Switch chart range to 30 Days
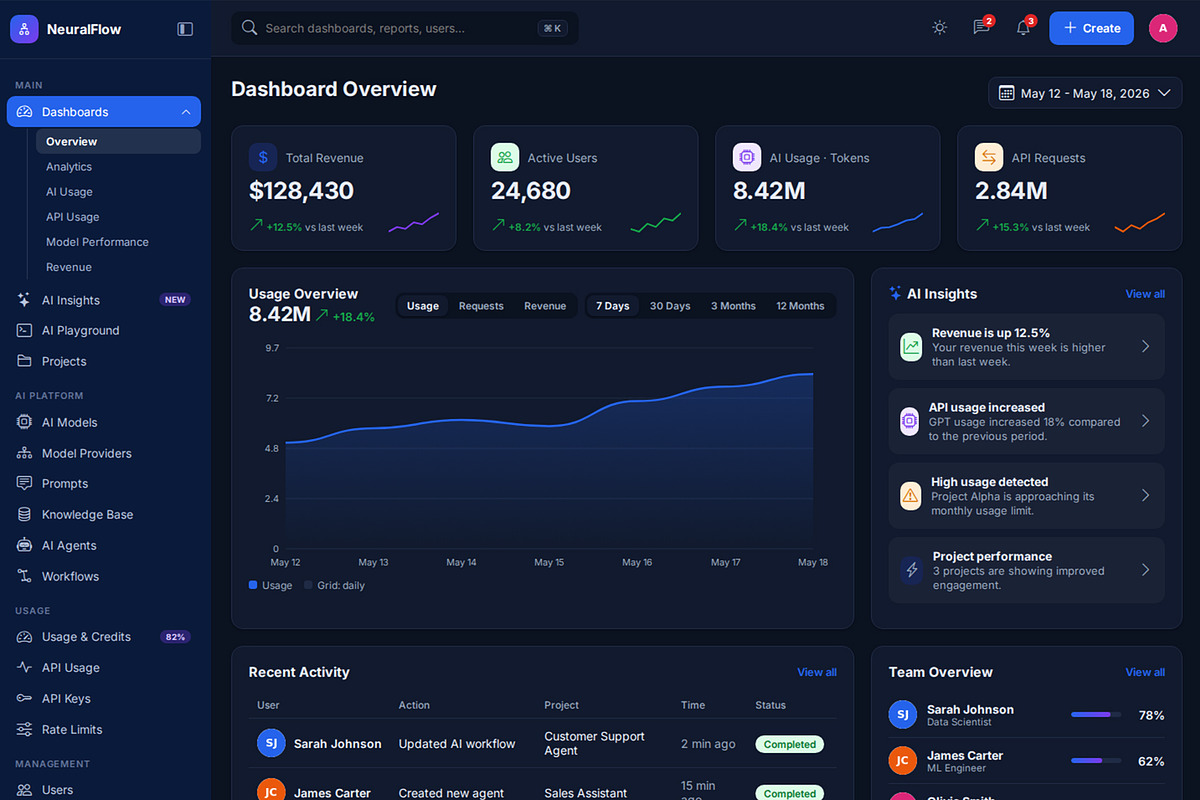1200x800 pixels. [x=670, y=306]
